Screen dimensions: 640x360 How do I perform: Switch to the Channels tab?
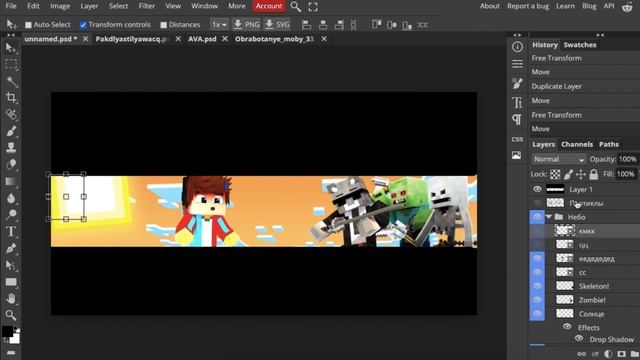tap(577, 144)
